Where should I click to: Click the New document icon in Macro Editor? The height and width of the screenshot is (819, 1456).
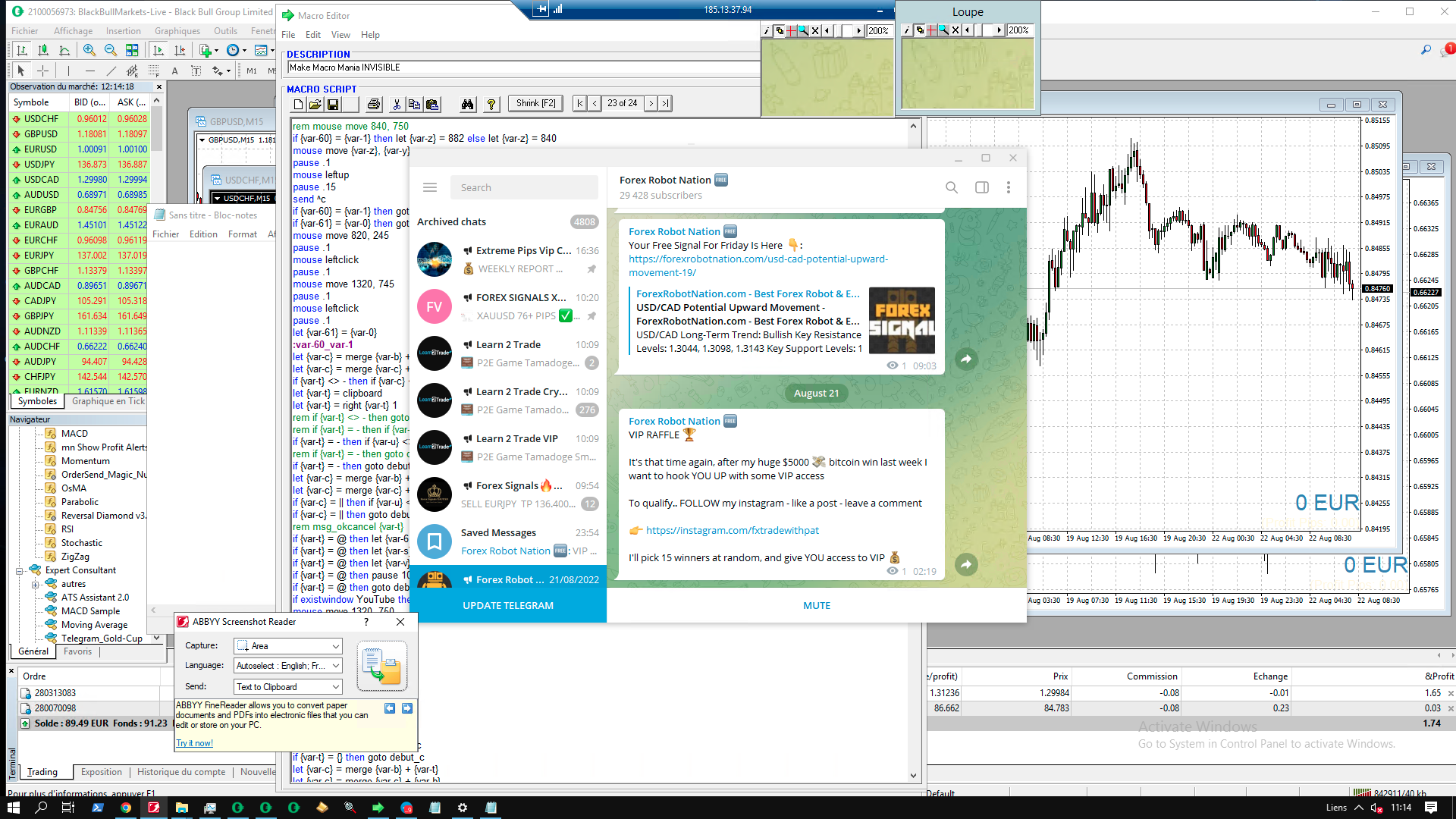[x=298, y=104]
